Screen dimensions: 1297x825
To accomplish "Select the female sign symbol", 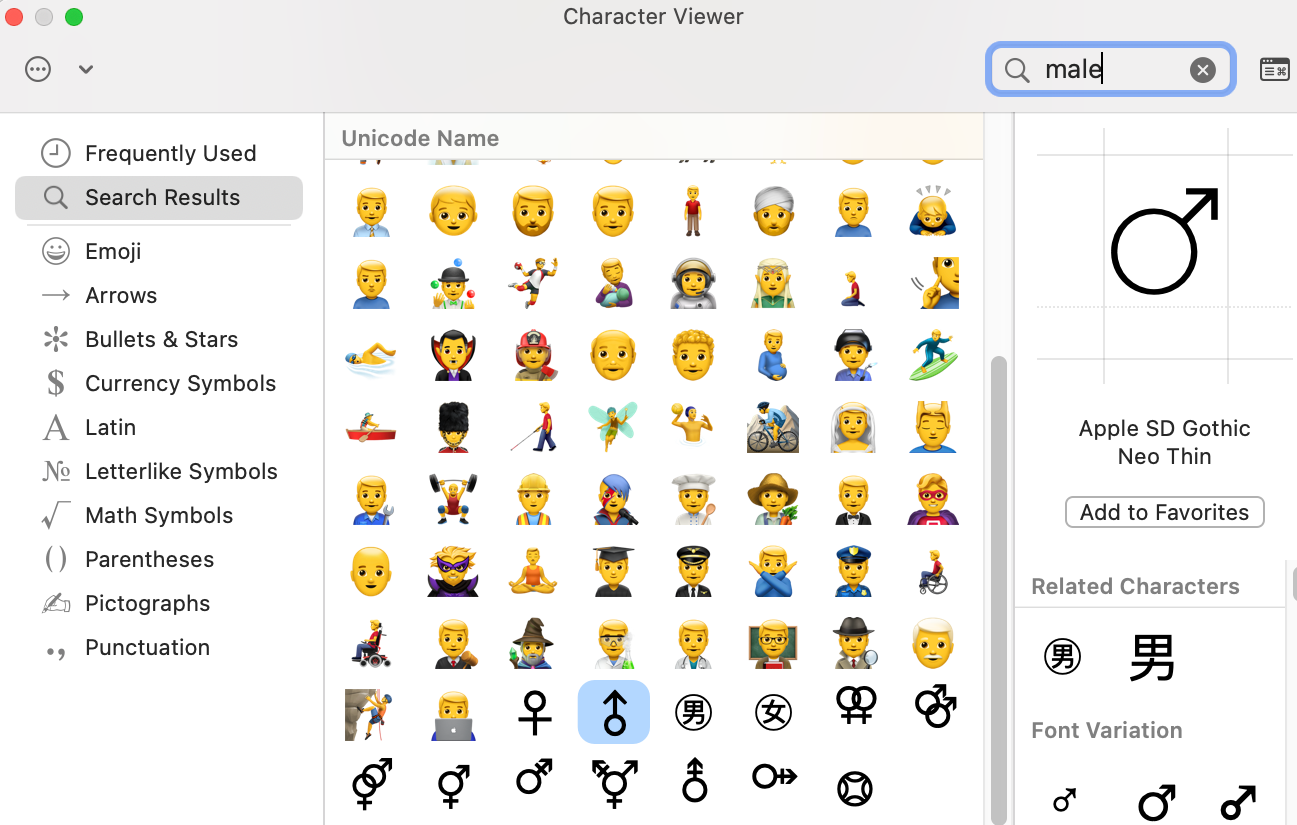I will coord(533,711).
